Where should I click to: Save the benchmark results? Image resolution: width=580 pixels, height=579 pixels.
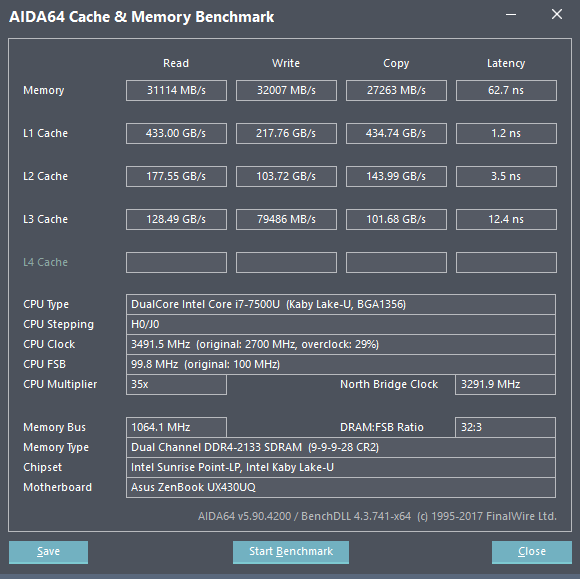(x=48, y=552)
